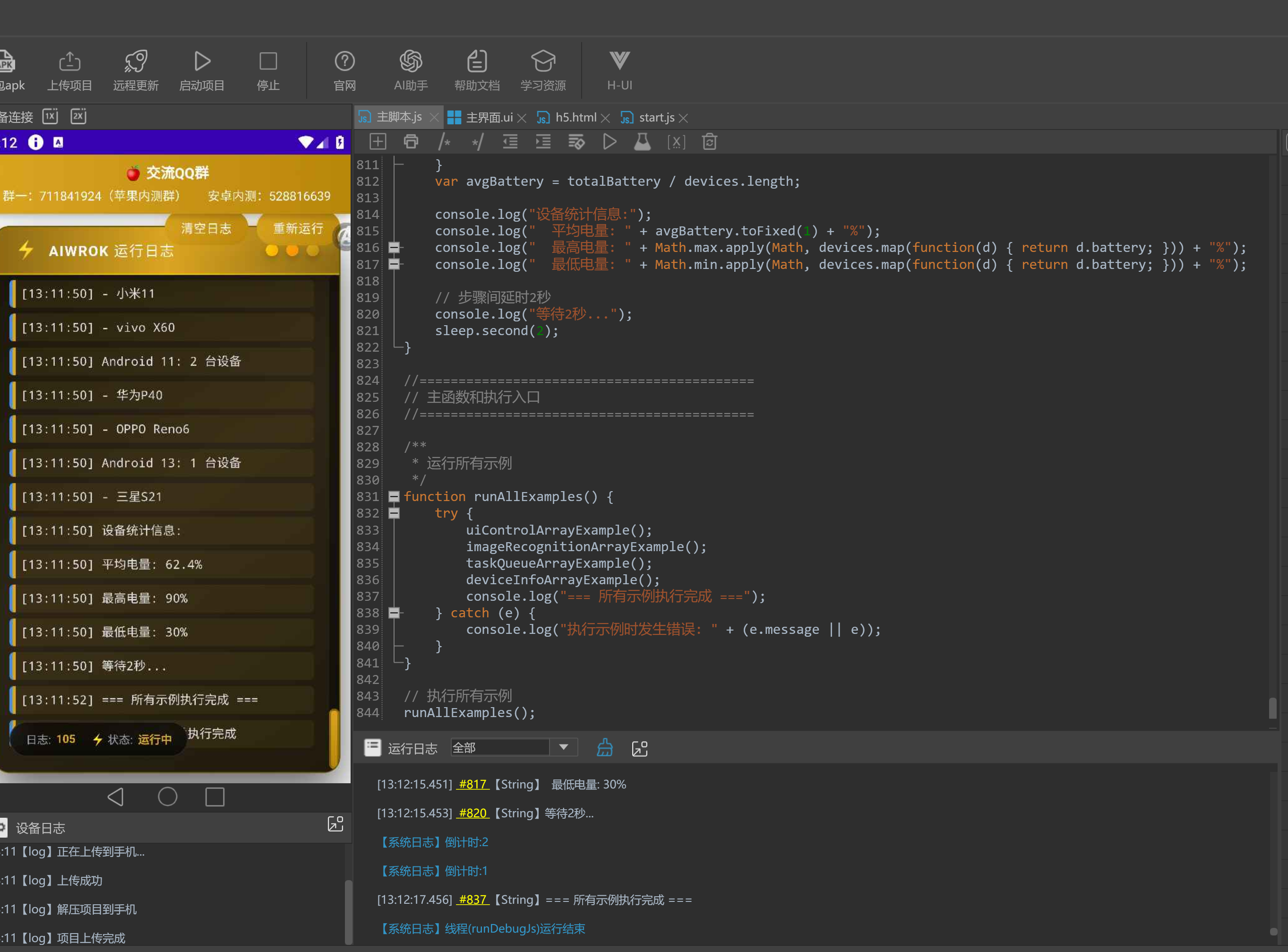Select phone log row '- vivo X60'
This screenshot has height=952, width=1288.
coord(162,327)
